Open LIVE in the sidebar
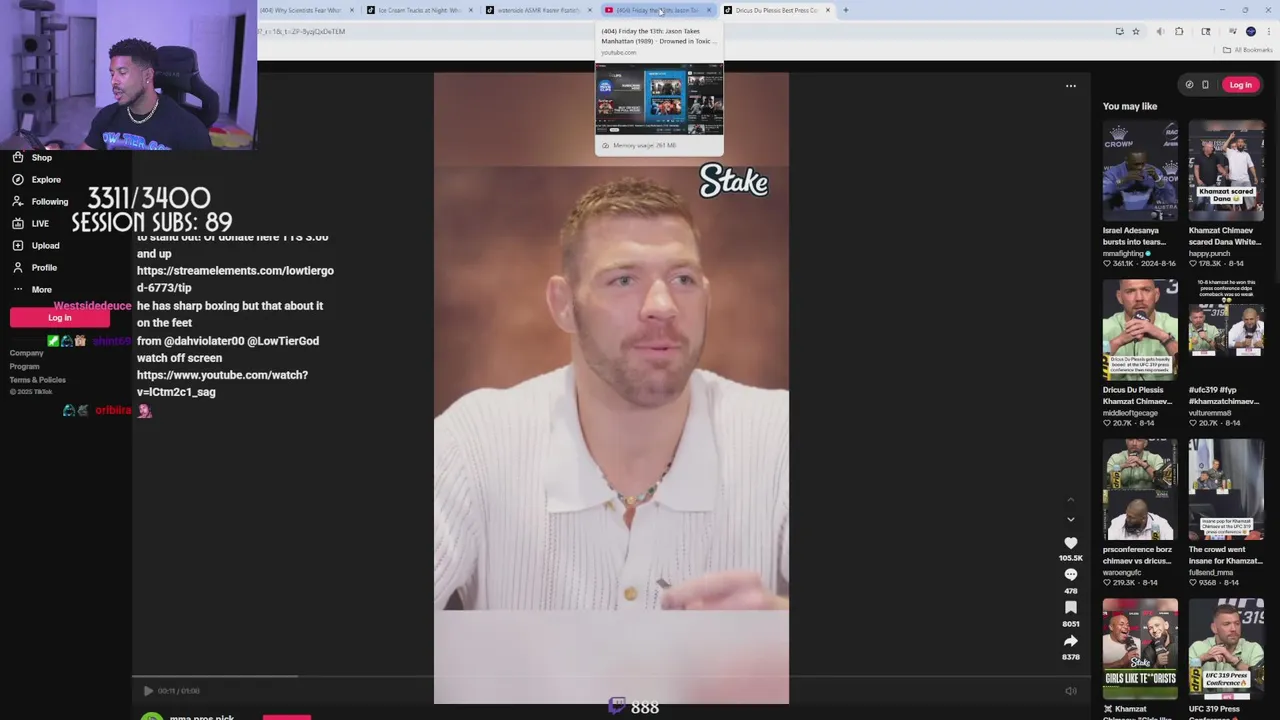Image resolution: width=1280 pixels, height=720 pixels. pyautogui.click(x=40, y=224)
